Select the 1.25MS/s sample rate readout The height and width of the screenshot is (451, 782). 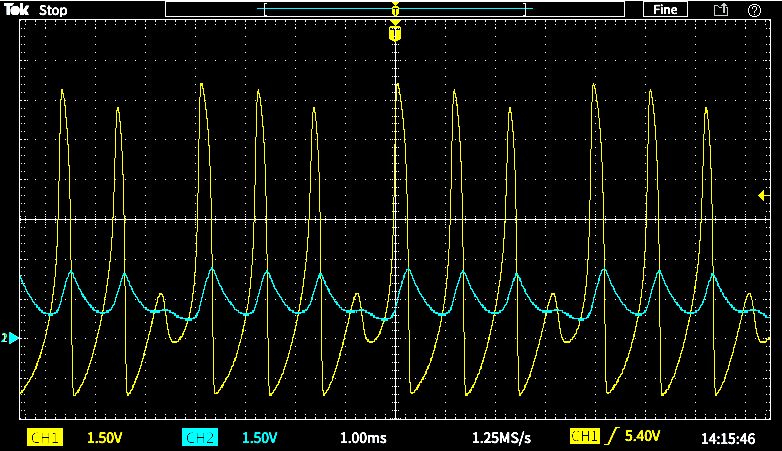point(501,437)
